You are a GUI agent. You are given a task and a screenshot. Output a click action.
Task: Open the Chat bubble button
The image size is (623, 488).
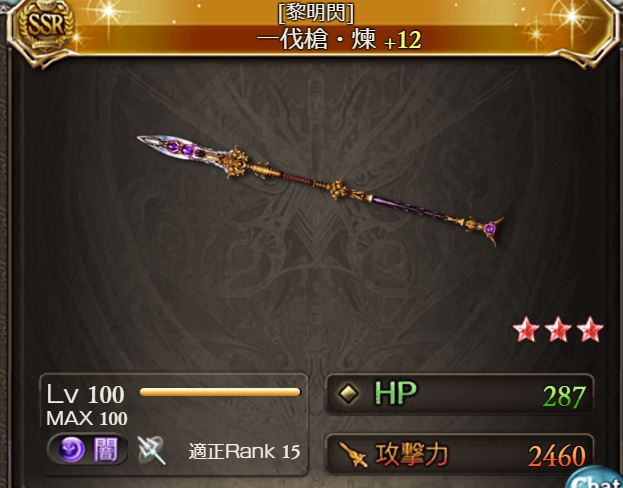pos(596,478)
